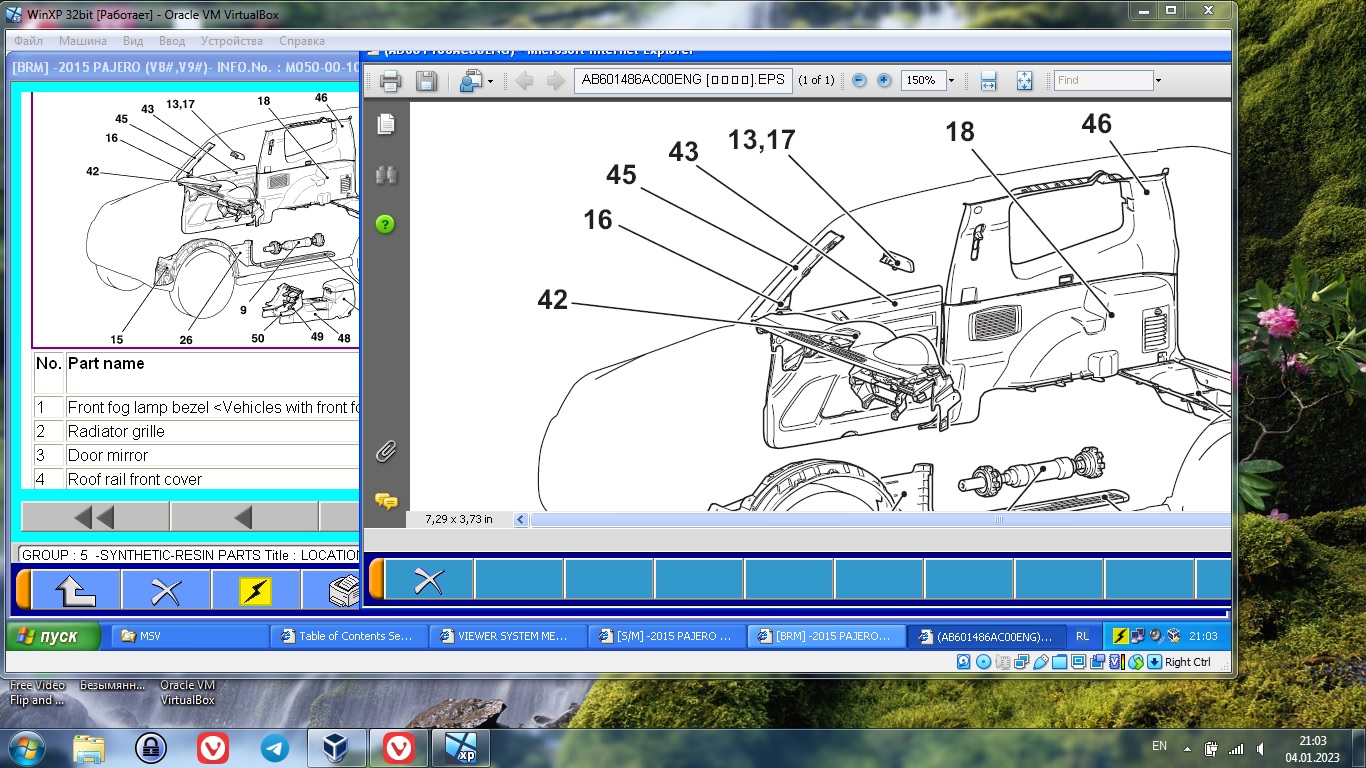The width and height of the screenshot is (1366, 768).
Task: Open the Pages panel in PDF sidebar
Action: click(x=386, y=124)
